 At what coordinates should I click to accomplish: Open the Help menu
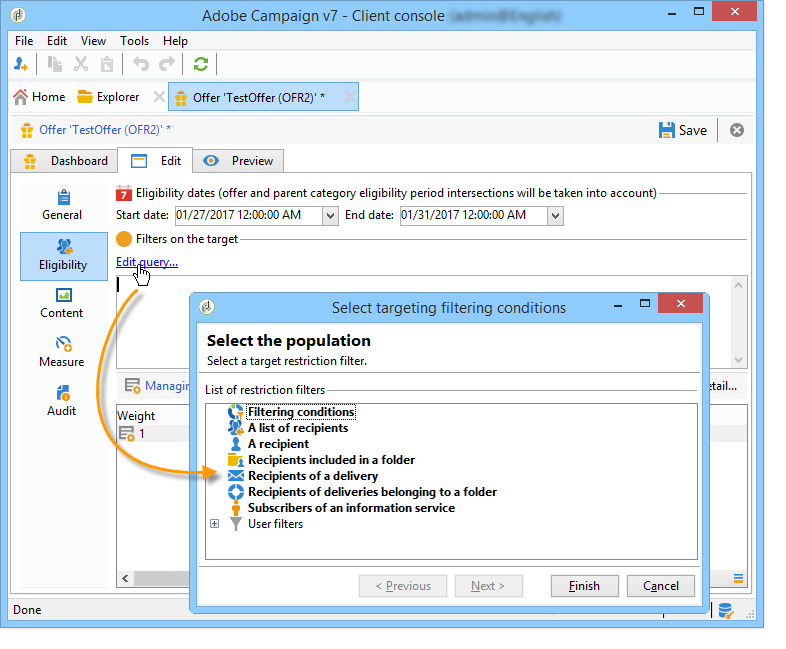(175, 41)
